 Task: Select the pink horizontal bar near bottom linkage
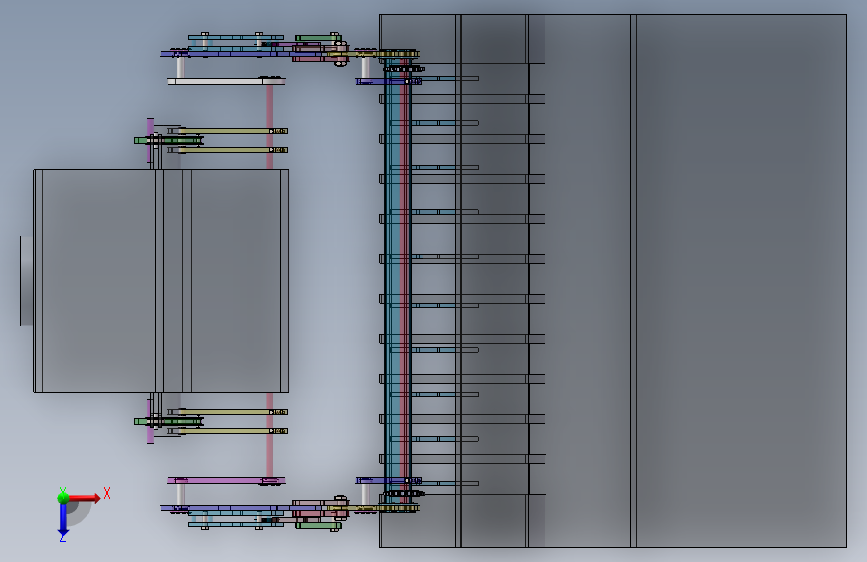pyautogui.click(x=226, y=481)
